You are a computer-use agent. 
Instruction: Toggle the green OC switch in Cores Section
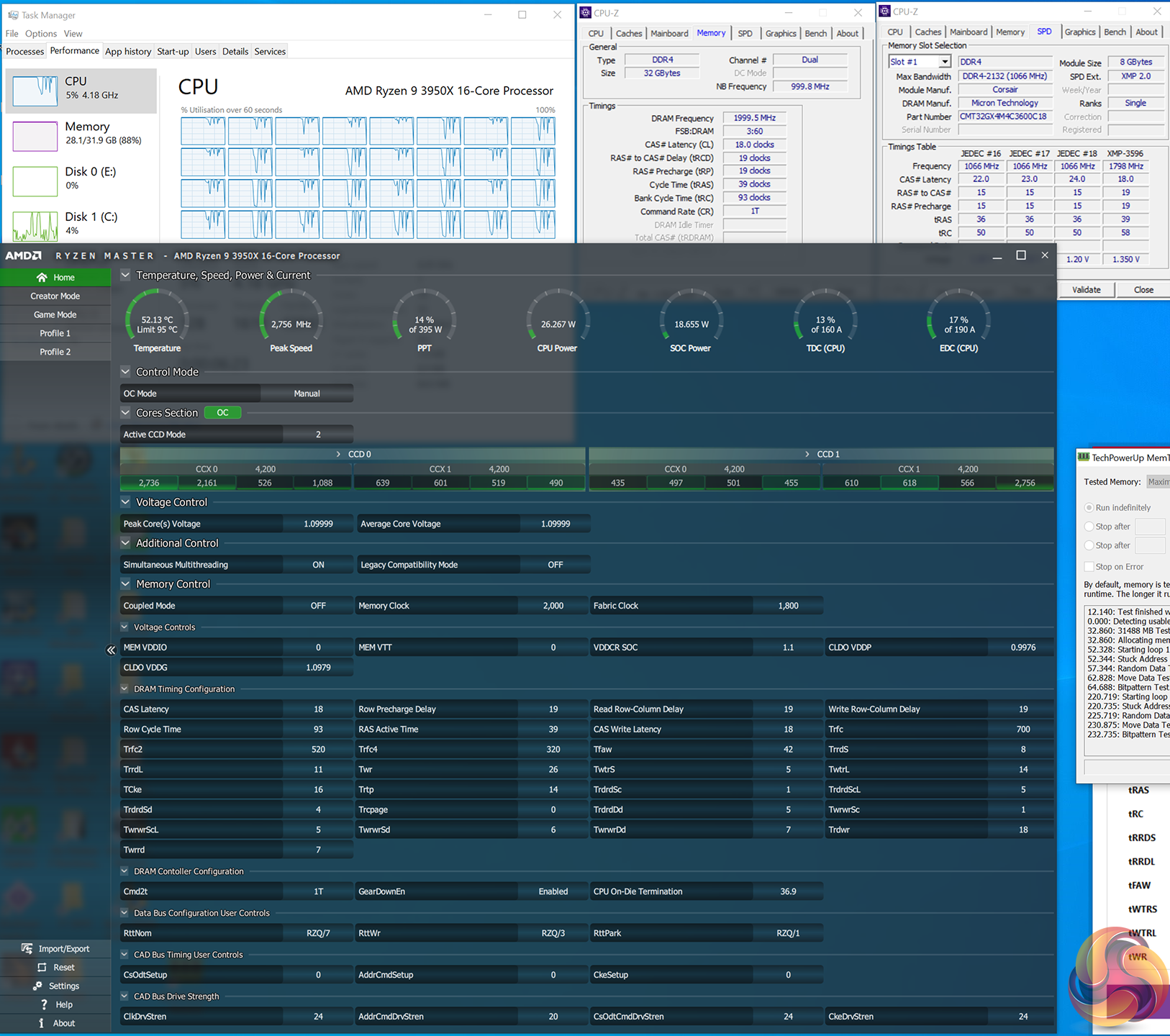coord(222,413)
